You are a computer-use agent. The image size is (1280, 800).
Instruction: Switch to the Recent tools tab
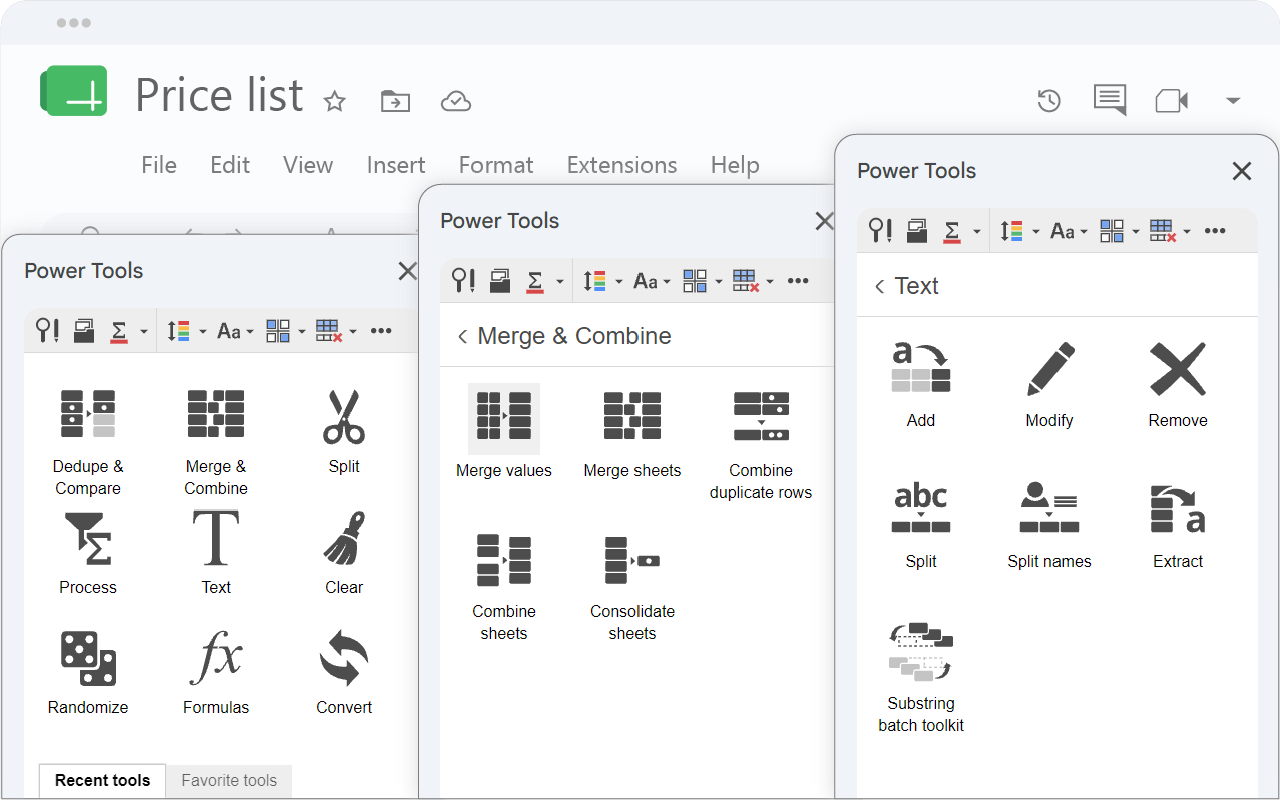click(103, 781)
